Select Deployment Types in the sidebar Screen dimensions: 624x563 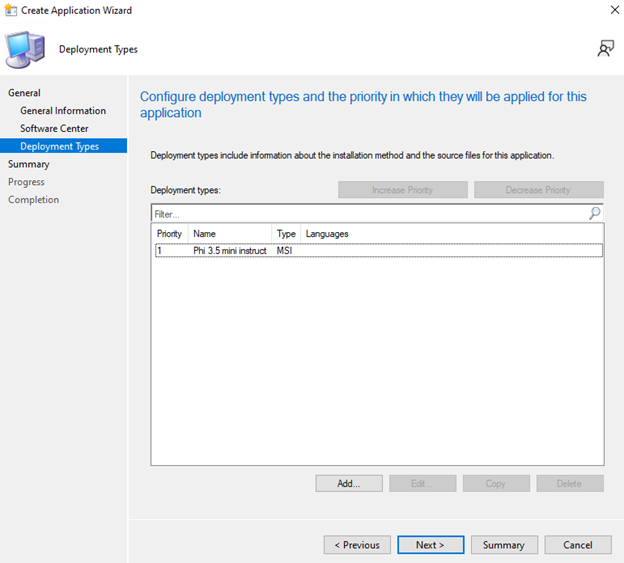tap(59, 146)
